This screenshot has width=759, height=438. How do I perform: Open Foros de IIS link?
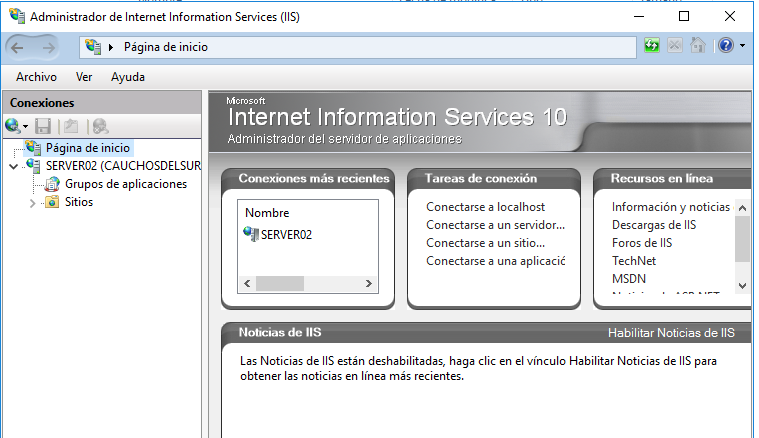tap(642, 243)
